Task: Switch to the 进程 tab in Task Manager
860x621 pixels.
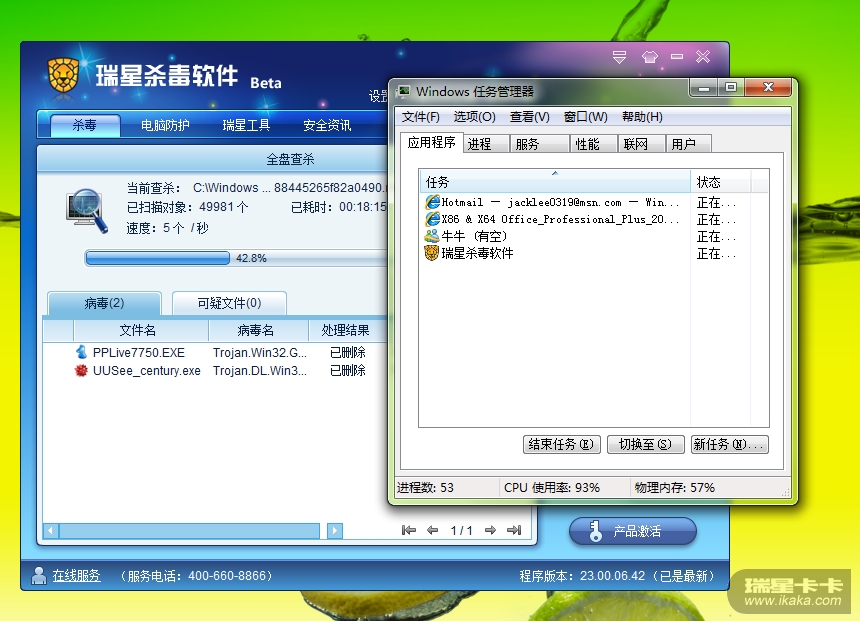Action: 486,144
